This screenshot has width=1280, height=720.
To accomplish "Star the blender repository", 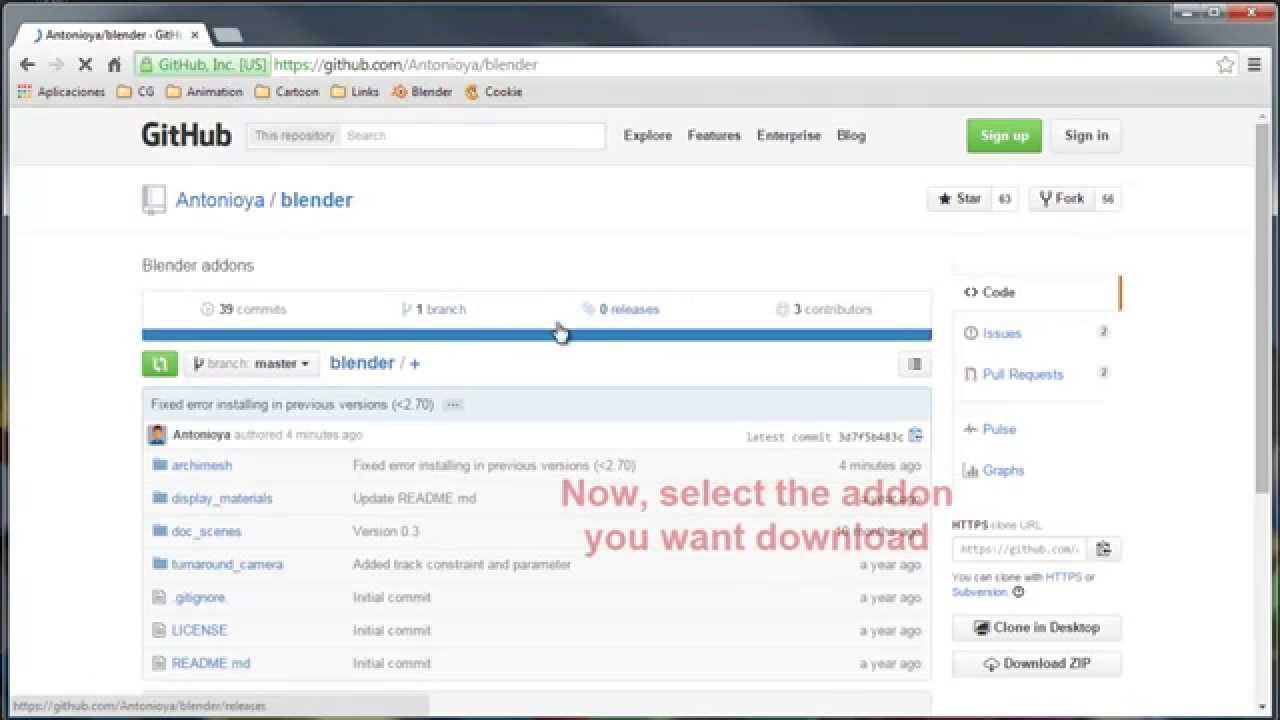I will [960, 199].
